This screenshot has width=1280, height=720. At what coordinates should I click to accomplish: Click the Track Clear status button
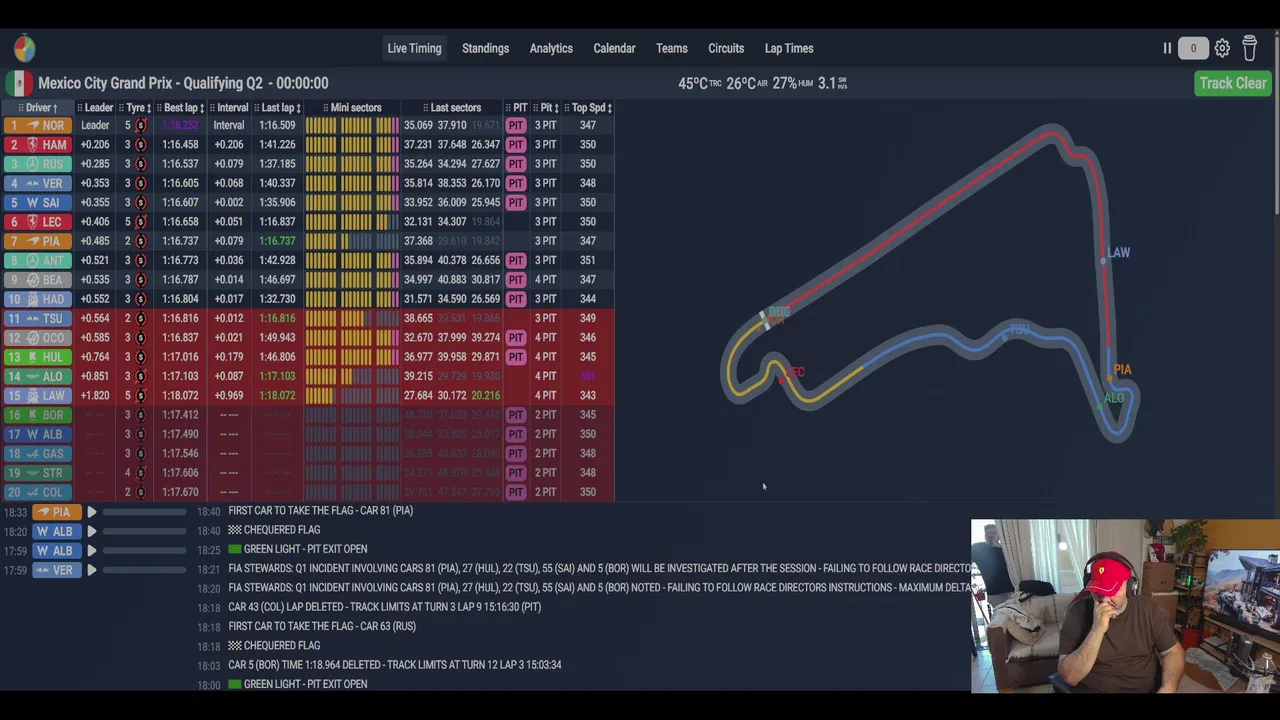1233,83
